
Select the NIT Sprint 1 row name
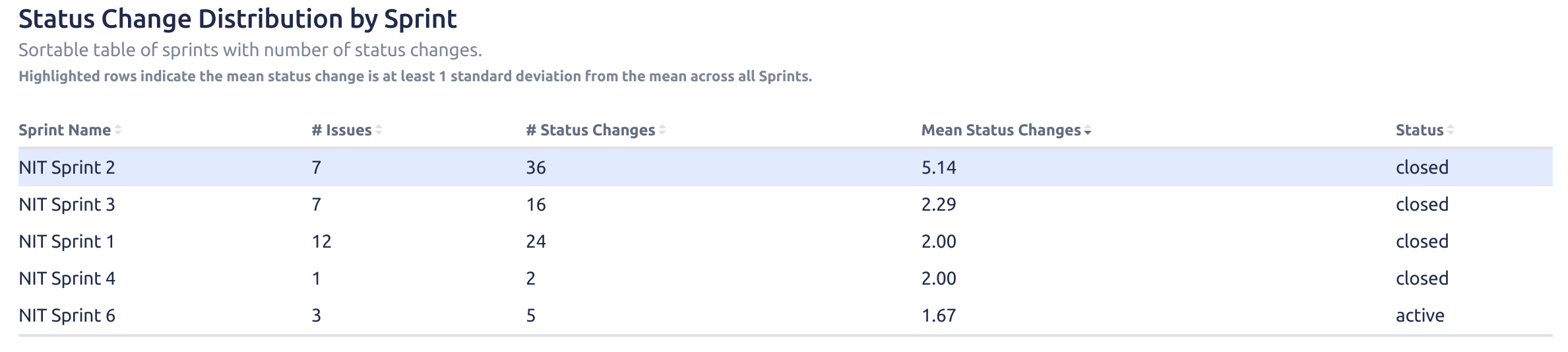coord(67,242)
